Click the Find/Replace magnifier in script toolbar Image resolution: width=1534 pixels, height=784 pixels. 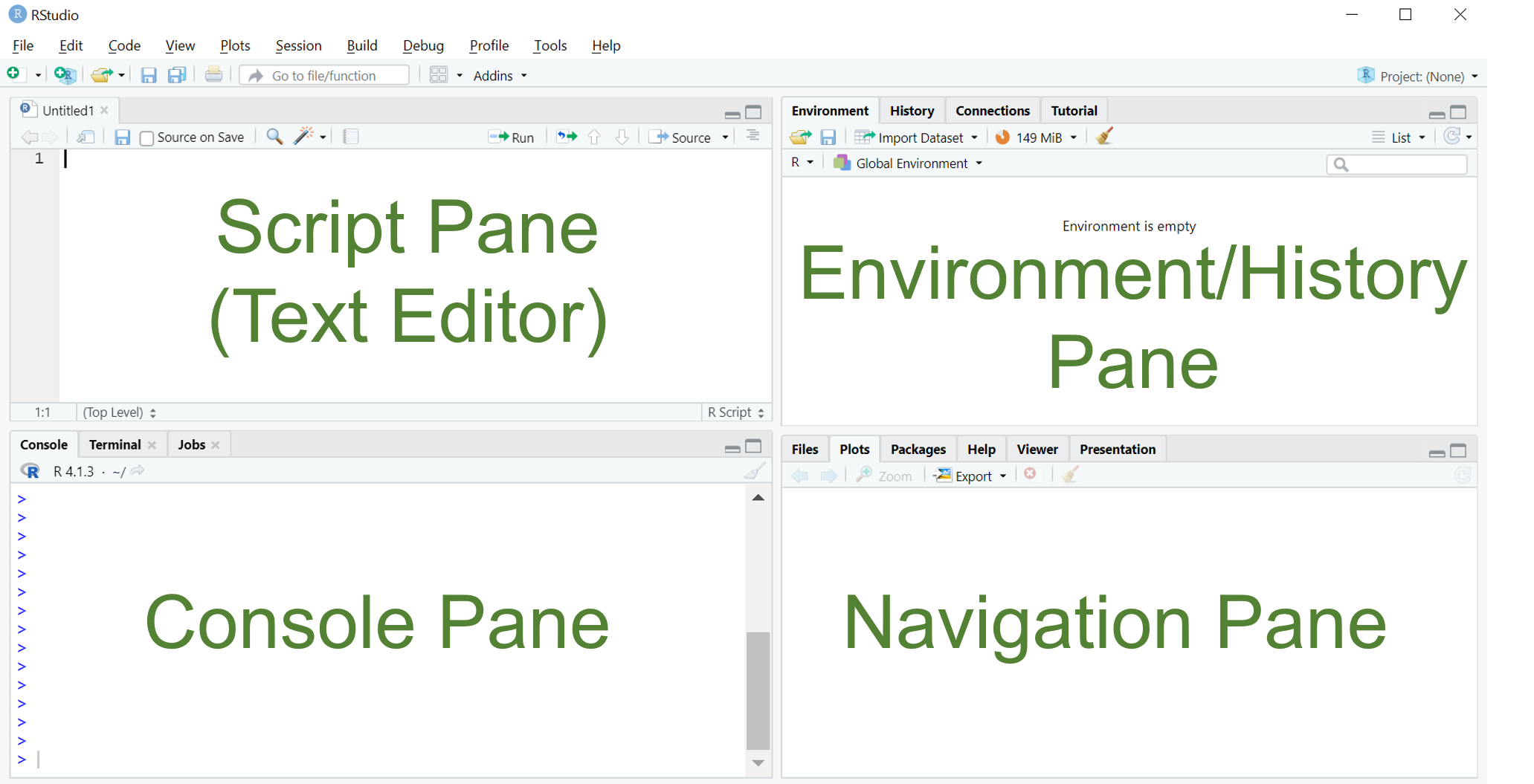pyautogui.click(x=274, y=137)
